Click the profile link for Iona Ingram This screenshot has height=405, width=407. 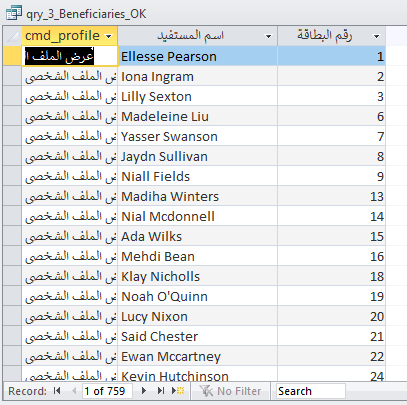[70, 76]
